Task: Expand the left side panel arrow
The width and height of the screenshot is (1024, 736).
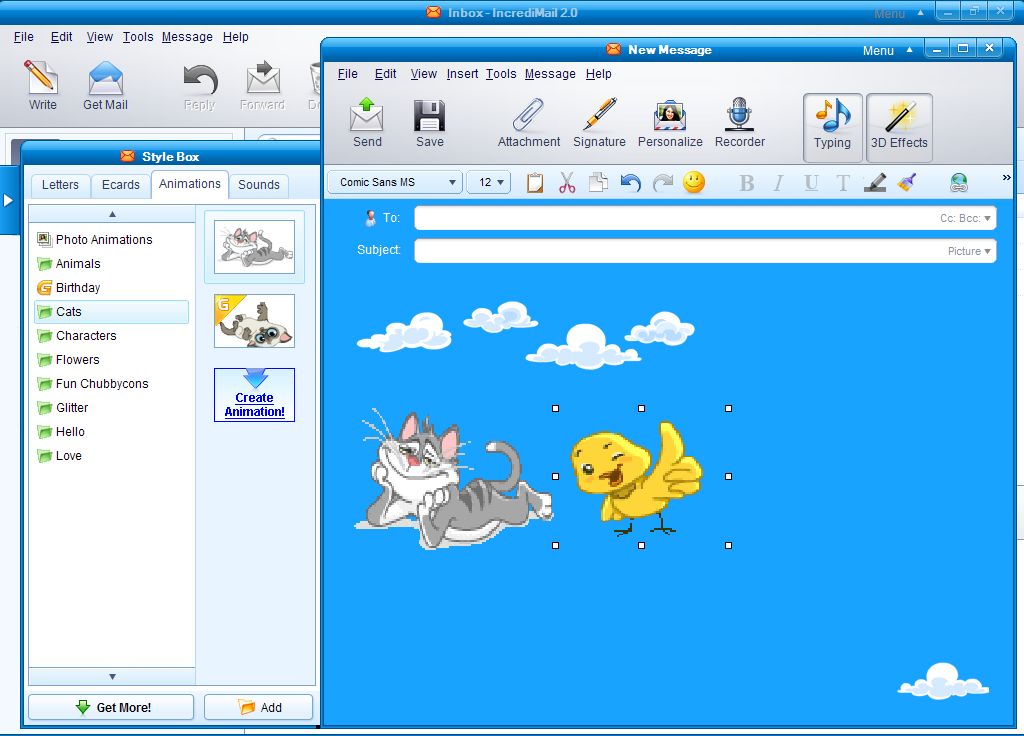Action: point(8,200)
